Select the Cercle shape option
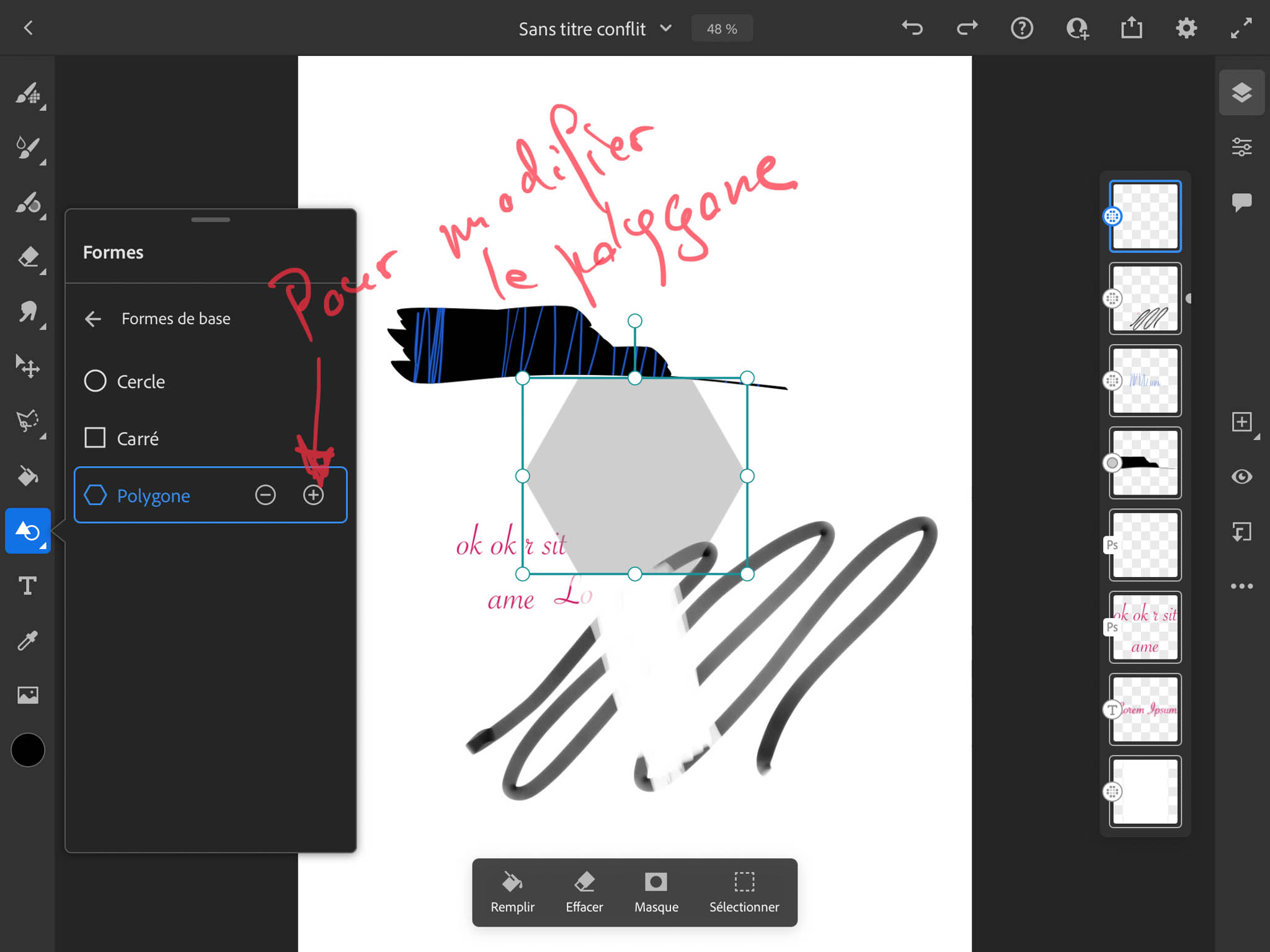The image size is (1270, 952). pos(140,381)
